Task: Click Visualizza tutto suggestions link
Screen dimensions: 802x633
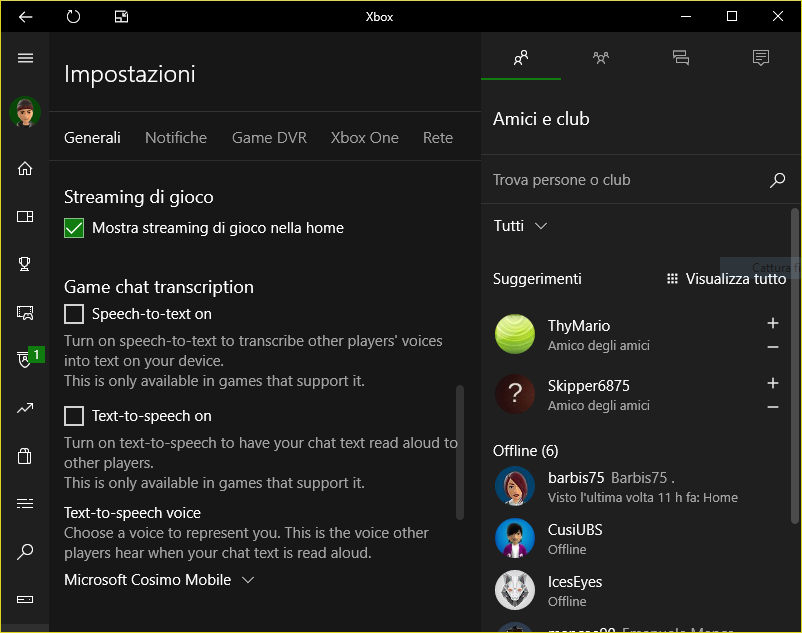Action: point(726,279)
